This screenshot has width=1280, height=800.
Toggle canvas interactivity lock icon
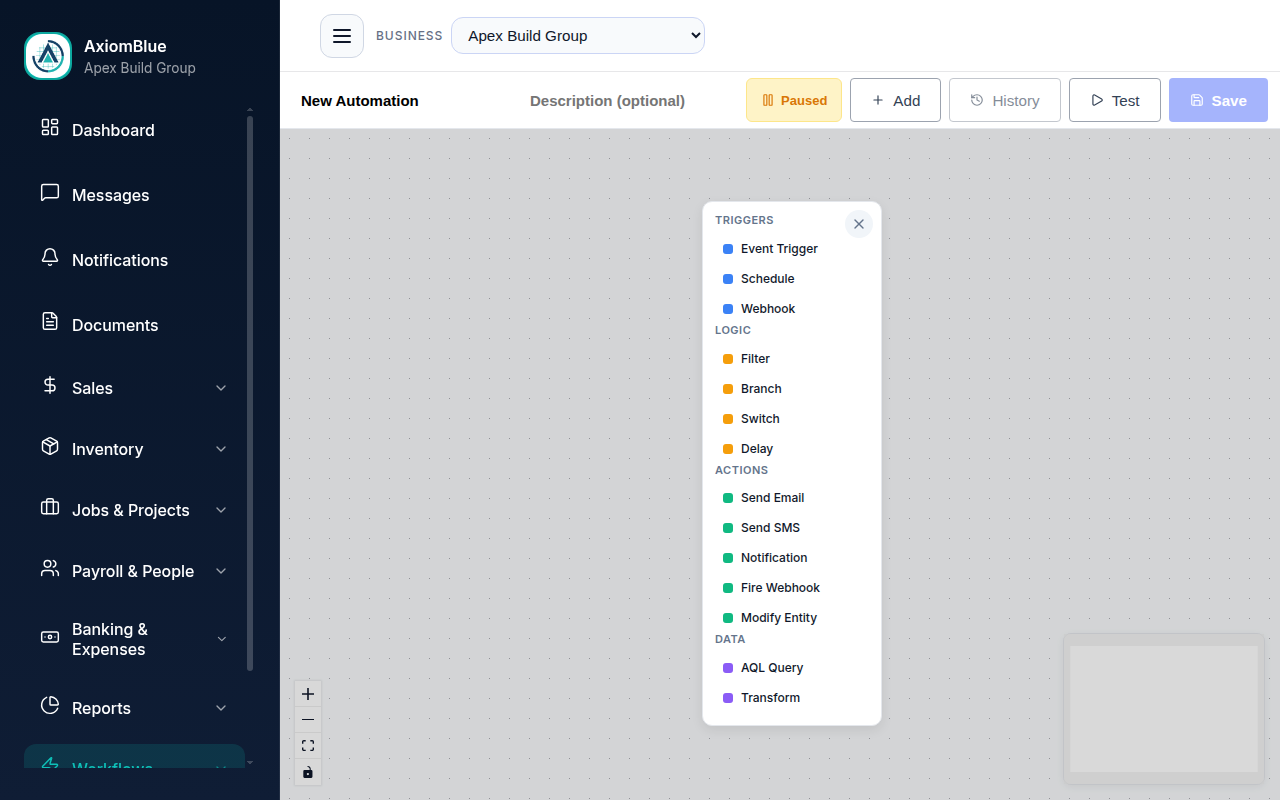click(x=308, y=772)
